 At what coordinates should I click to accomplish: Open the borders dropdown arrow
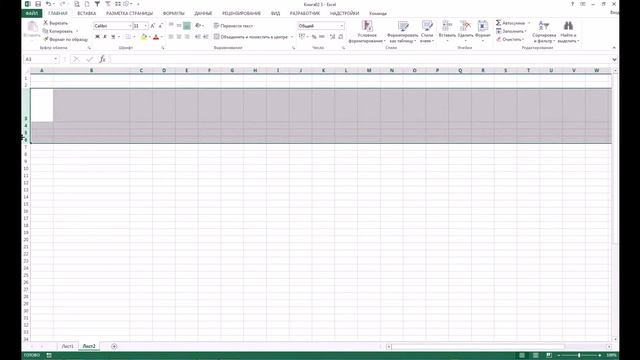(134, 37)
